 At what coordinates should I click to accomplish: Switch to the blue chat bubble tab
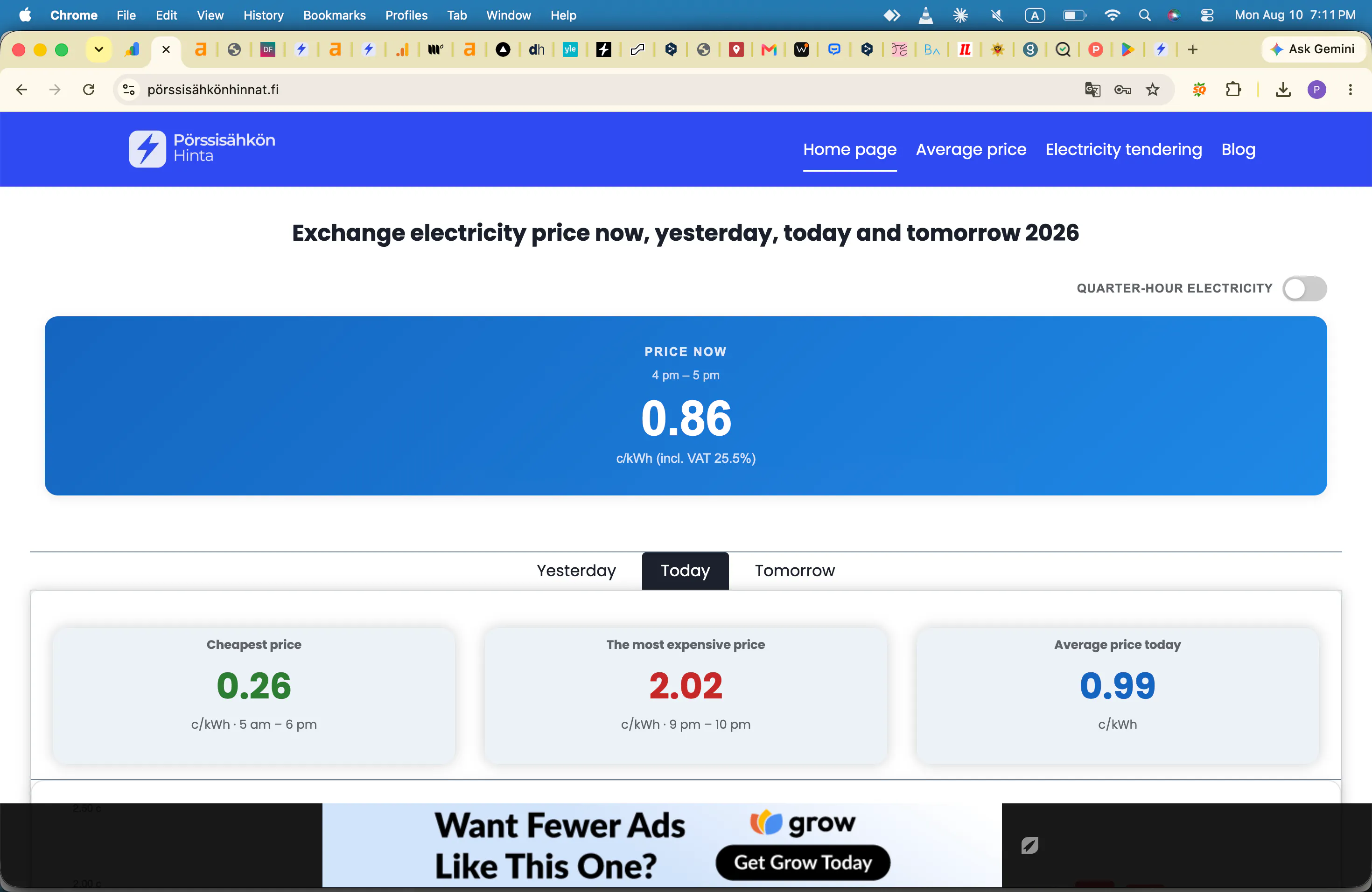[x=834, y=49]
